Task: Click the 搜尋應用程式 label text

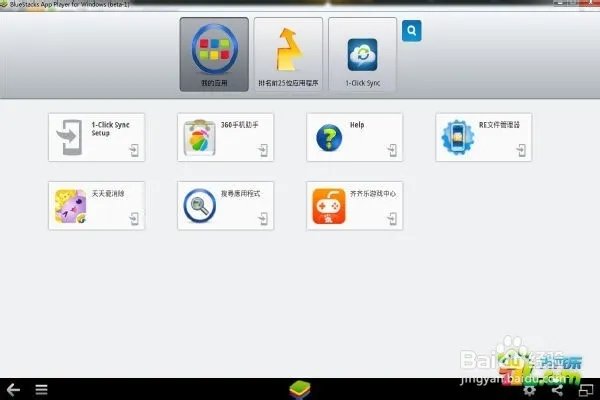Action: click(x=240, y=194)
